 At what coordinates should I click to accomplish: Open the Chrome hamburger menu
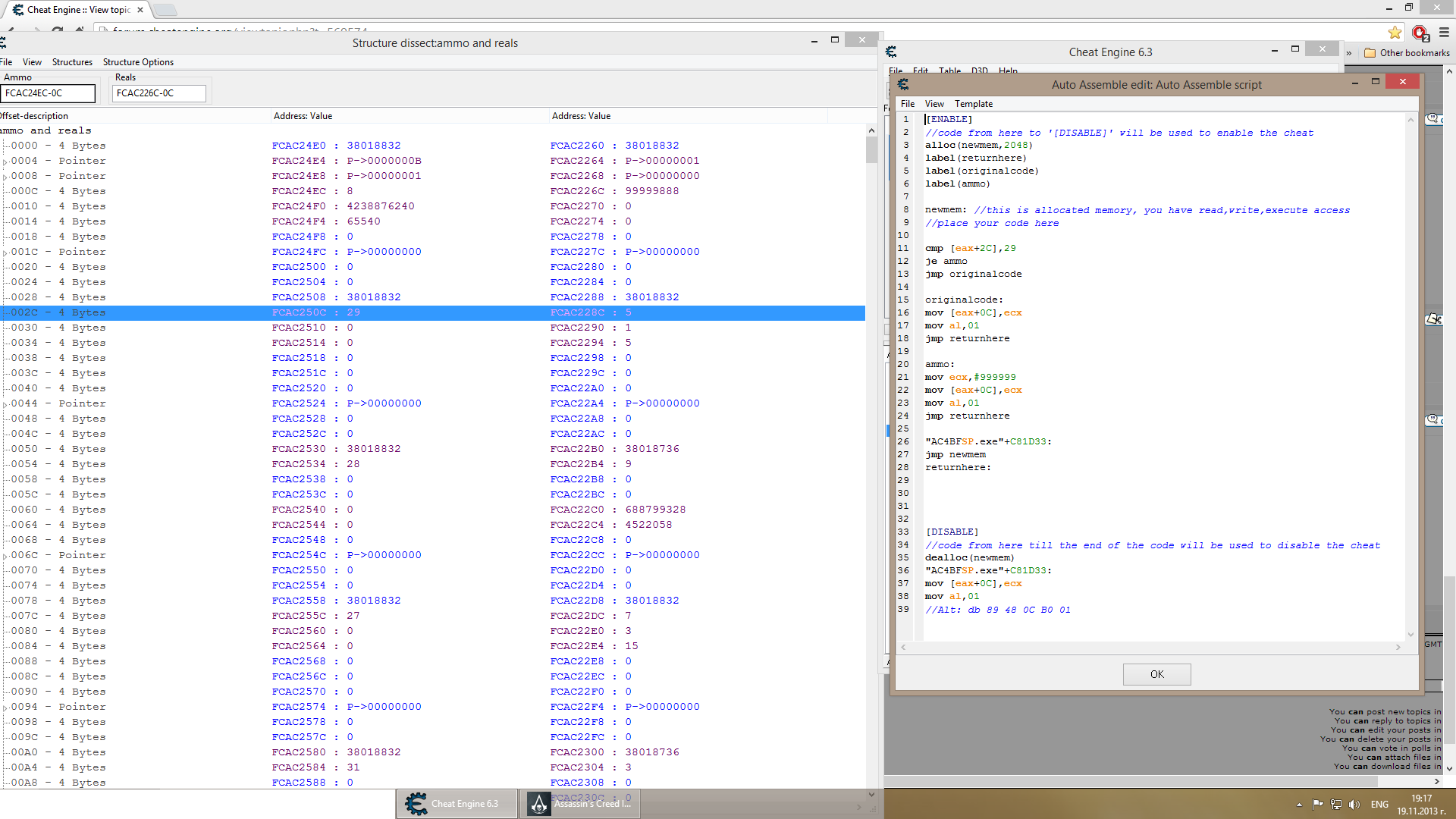click(x=1444, y=33)
